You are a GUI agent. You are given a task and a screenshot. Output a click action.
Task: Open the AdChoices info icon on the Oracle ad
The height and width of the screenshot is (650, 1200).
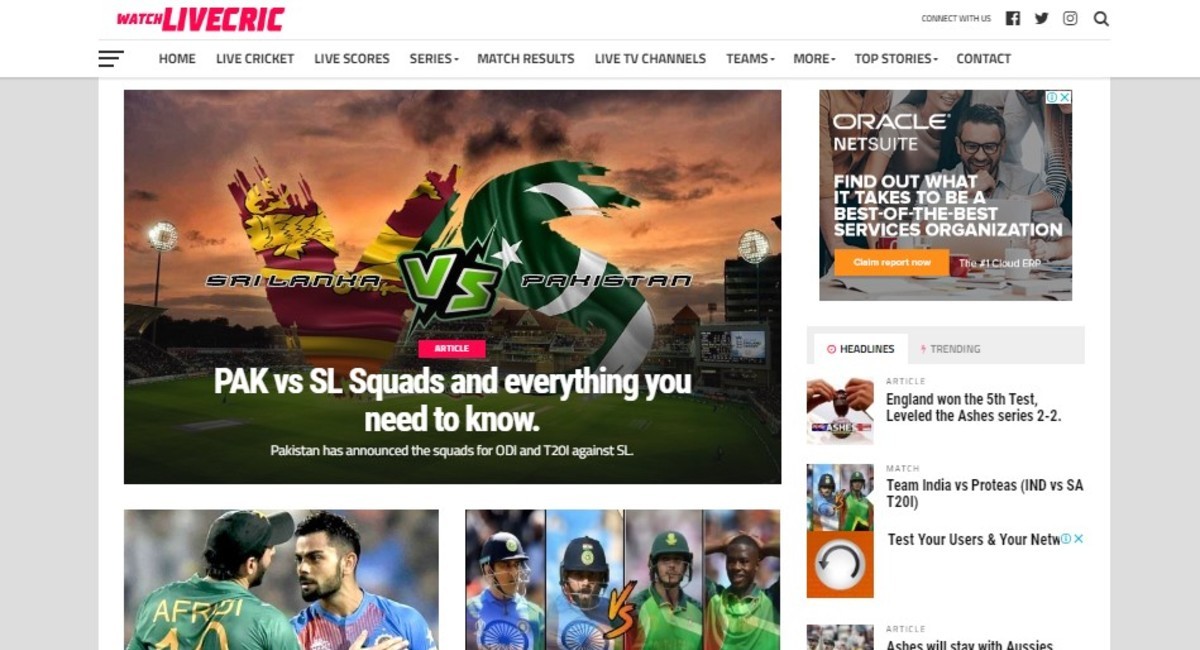[x=1052, y=97]
